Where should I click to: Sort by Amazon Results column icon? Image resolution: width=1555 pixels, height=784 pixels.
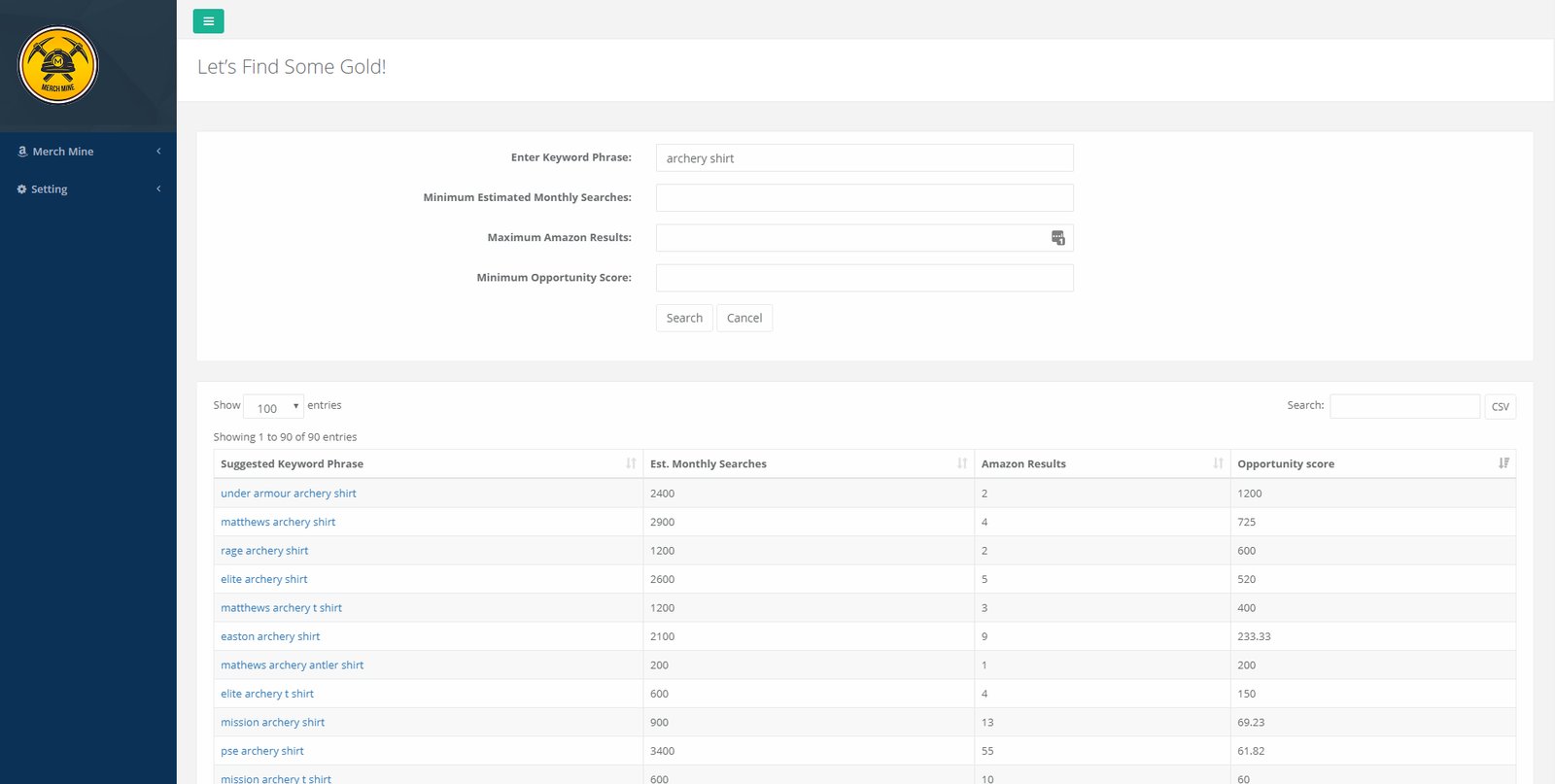click(x=1218, y=463)
